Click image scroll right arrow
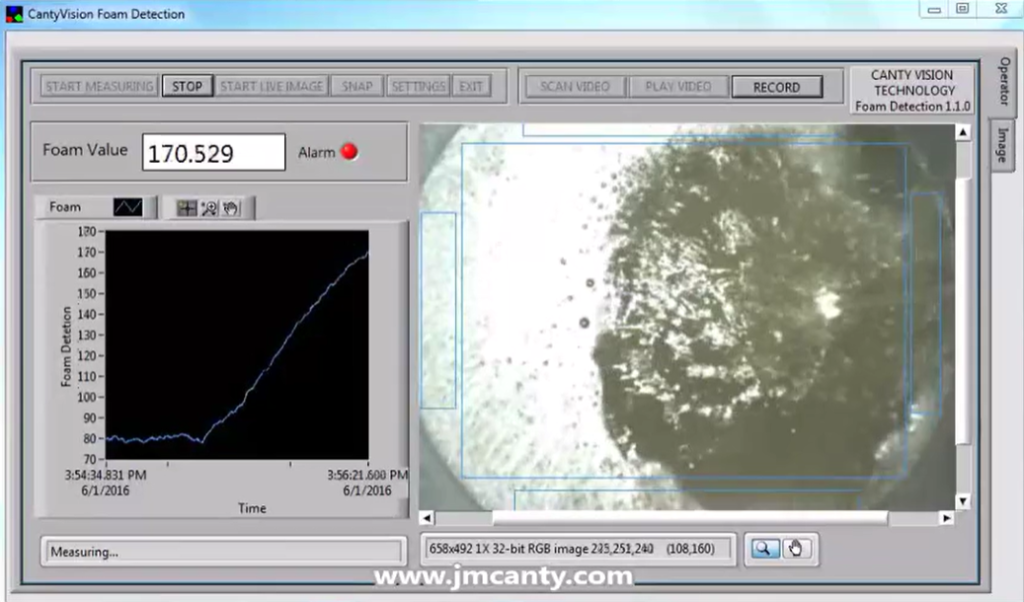Image resolution: width=1024 pixels, height=602 pixels. coord(946,518)
